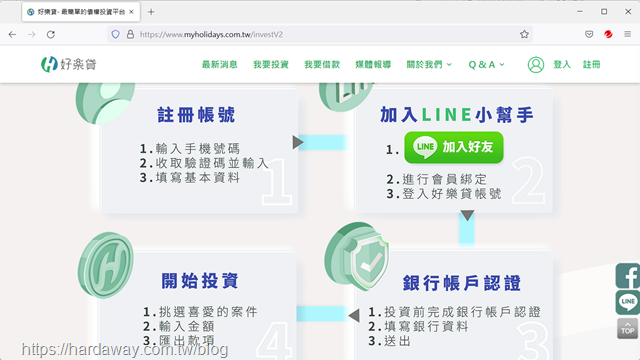Open the tracking protection shield icon
640x360 pixels.
point(116,34)
